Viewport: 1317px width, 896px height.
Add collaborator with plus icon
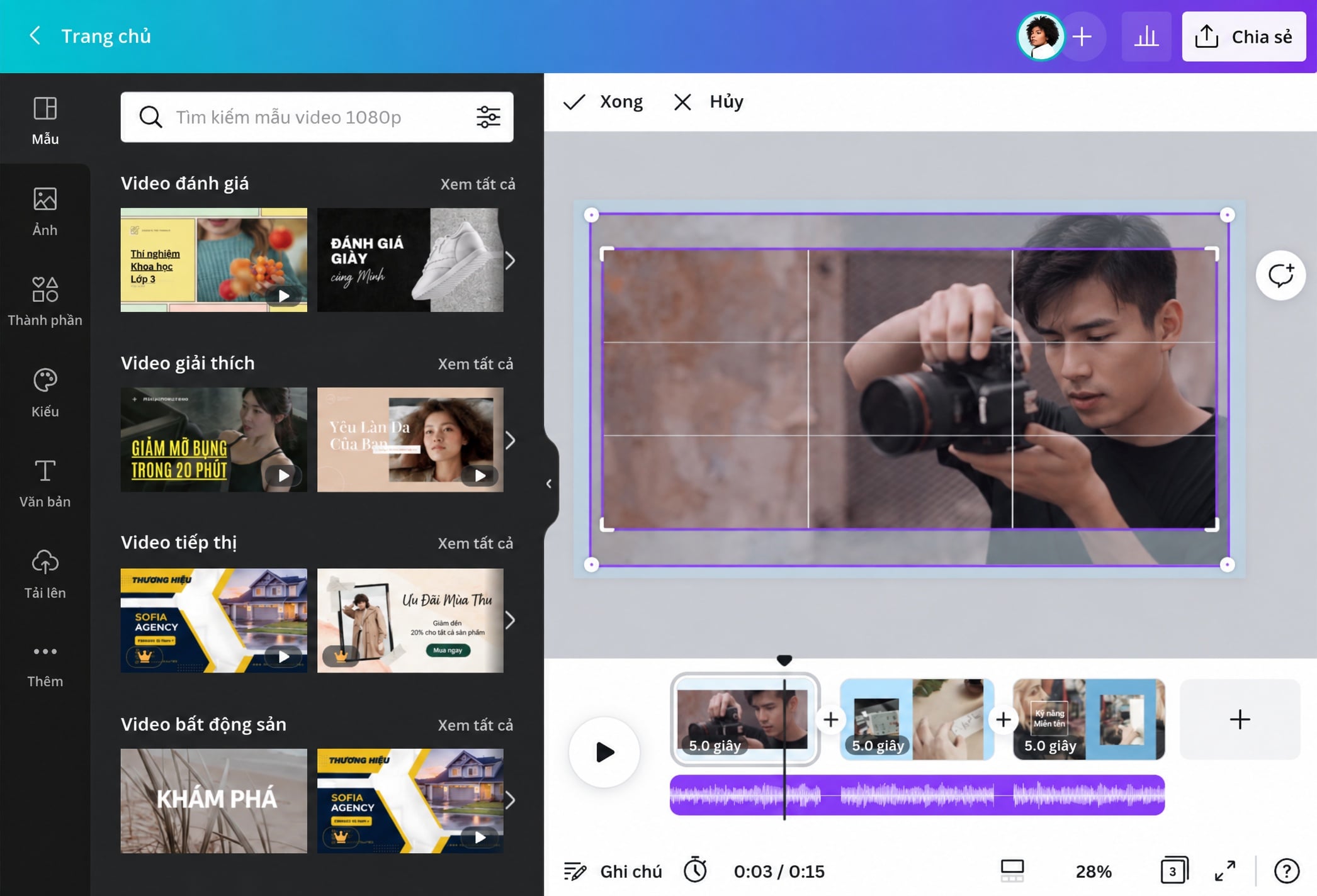(x=1082, y=36)
